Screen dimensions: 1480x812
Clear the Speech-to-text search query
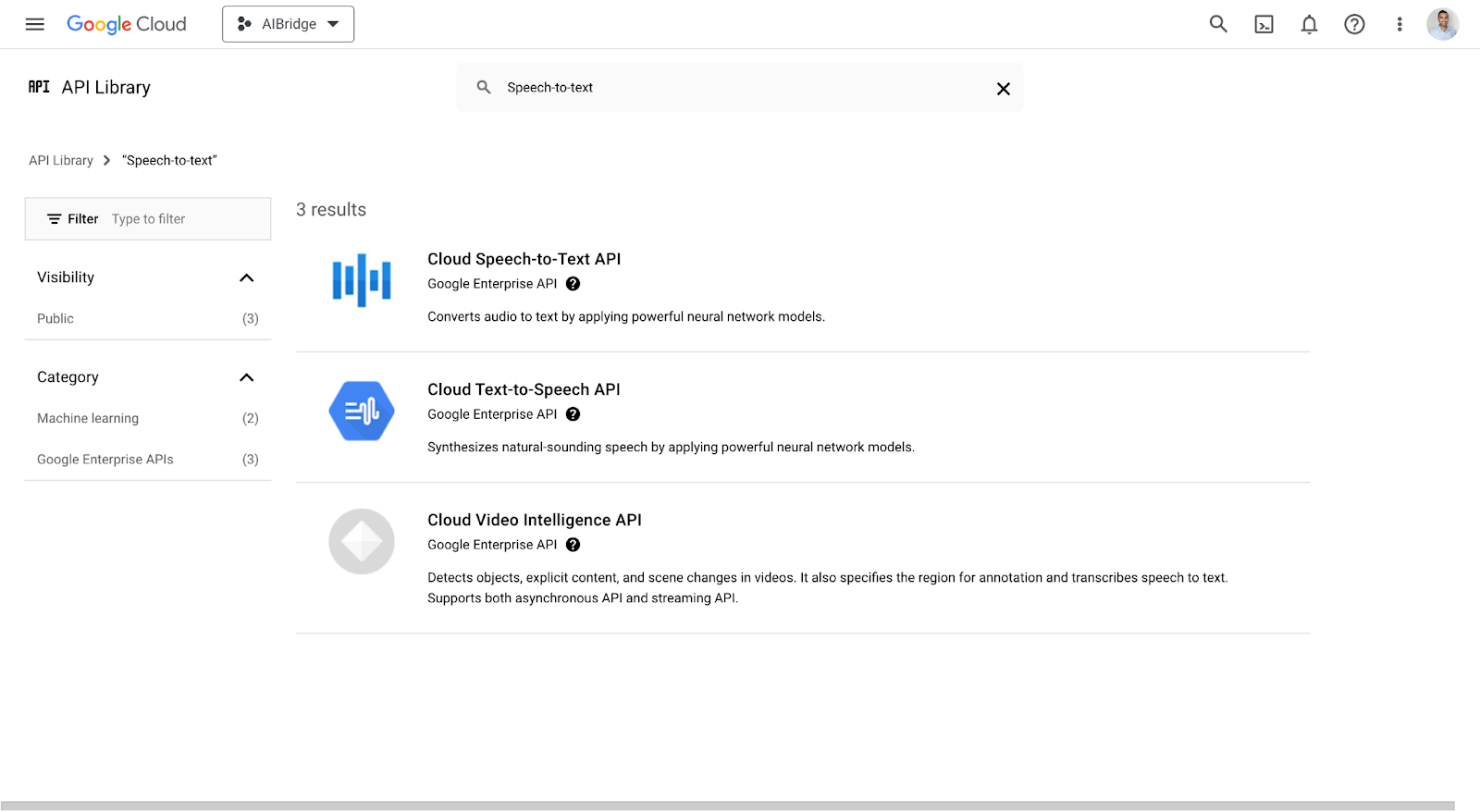tap(1004, 89)
